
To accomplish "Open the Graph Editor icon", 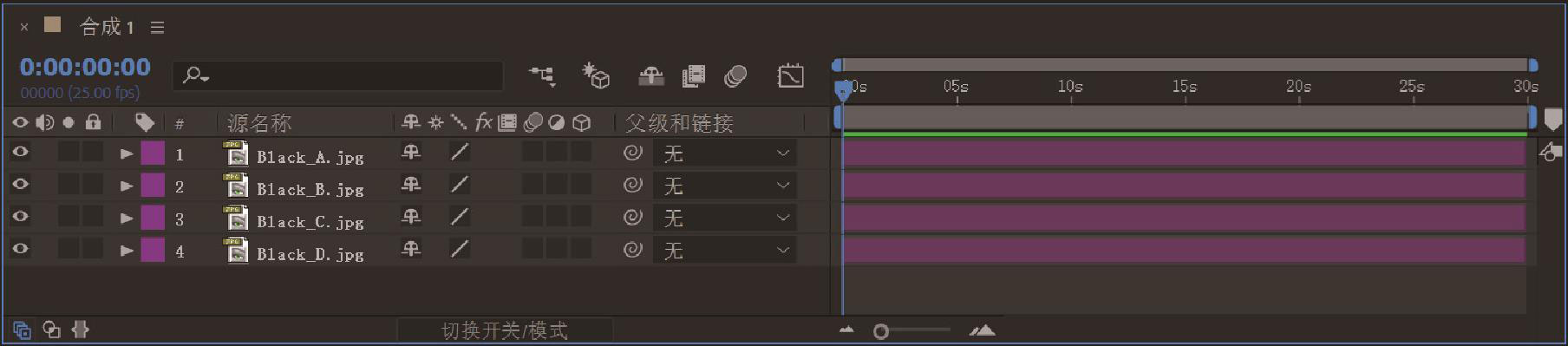I will coord(790,76).
